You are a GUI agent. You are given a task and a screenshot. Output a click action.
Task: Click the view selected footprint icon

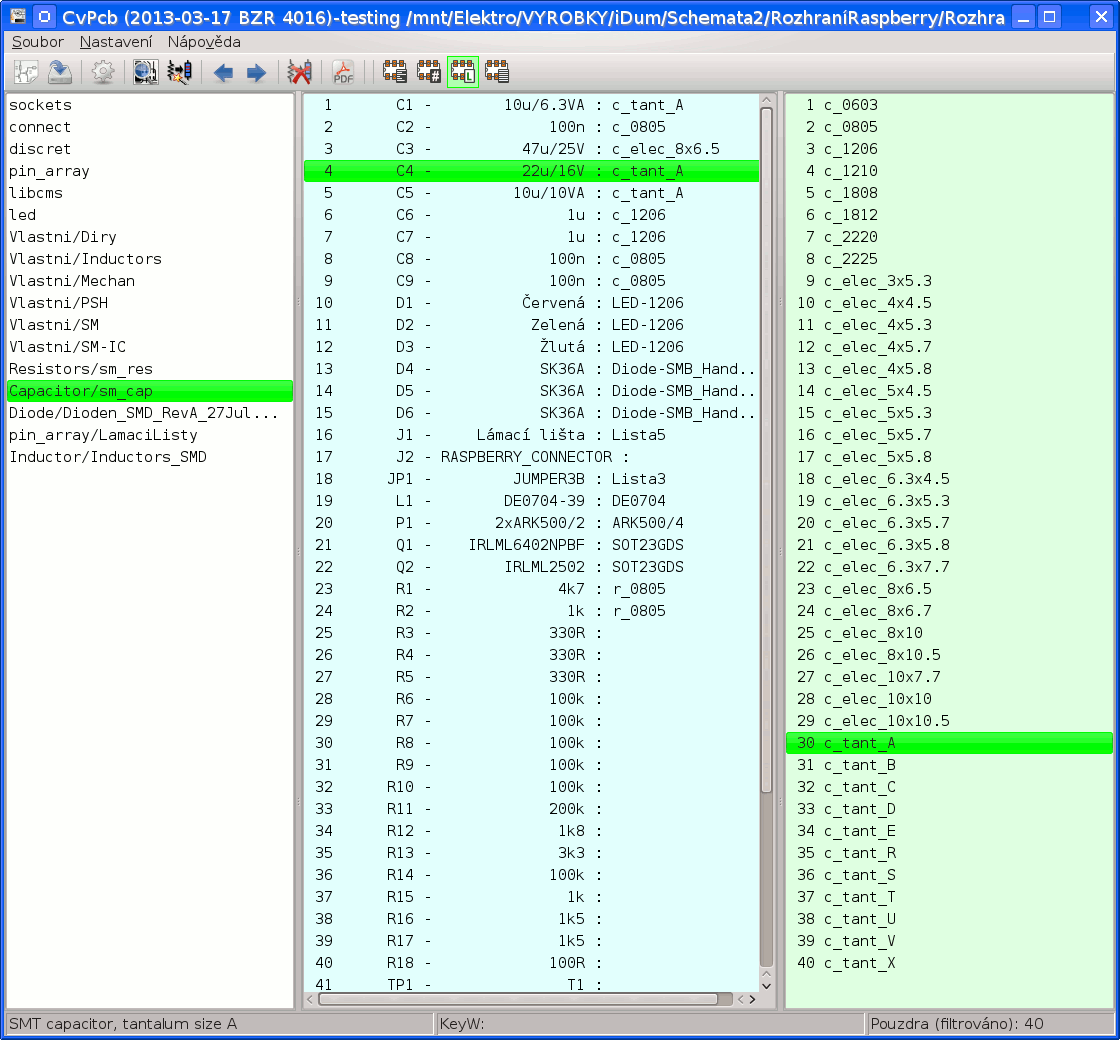pos(146,72)
